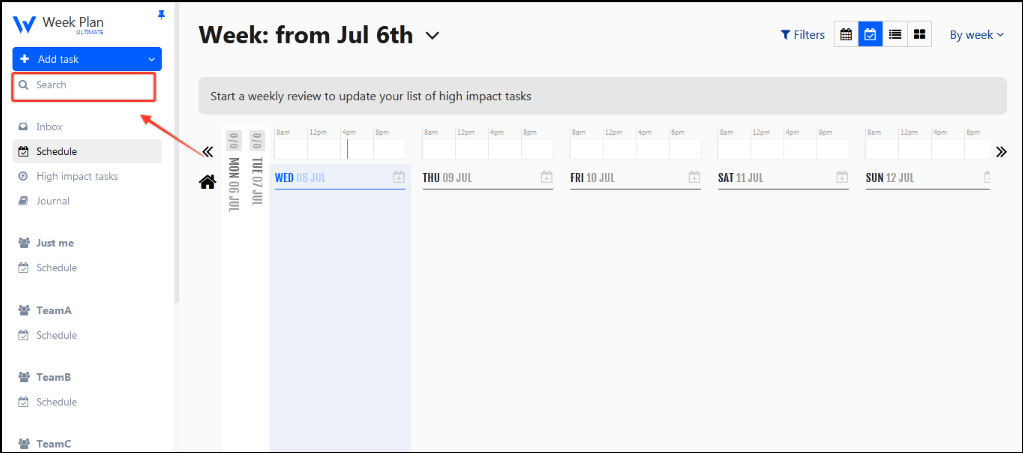The image size is (1023, 453).
Task: Expand the Add task dropdown arrow
Action: [x=151, y=59]
